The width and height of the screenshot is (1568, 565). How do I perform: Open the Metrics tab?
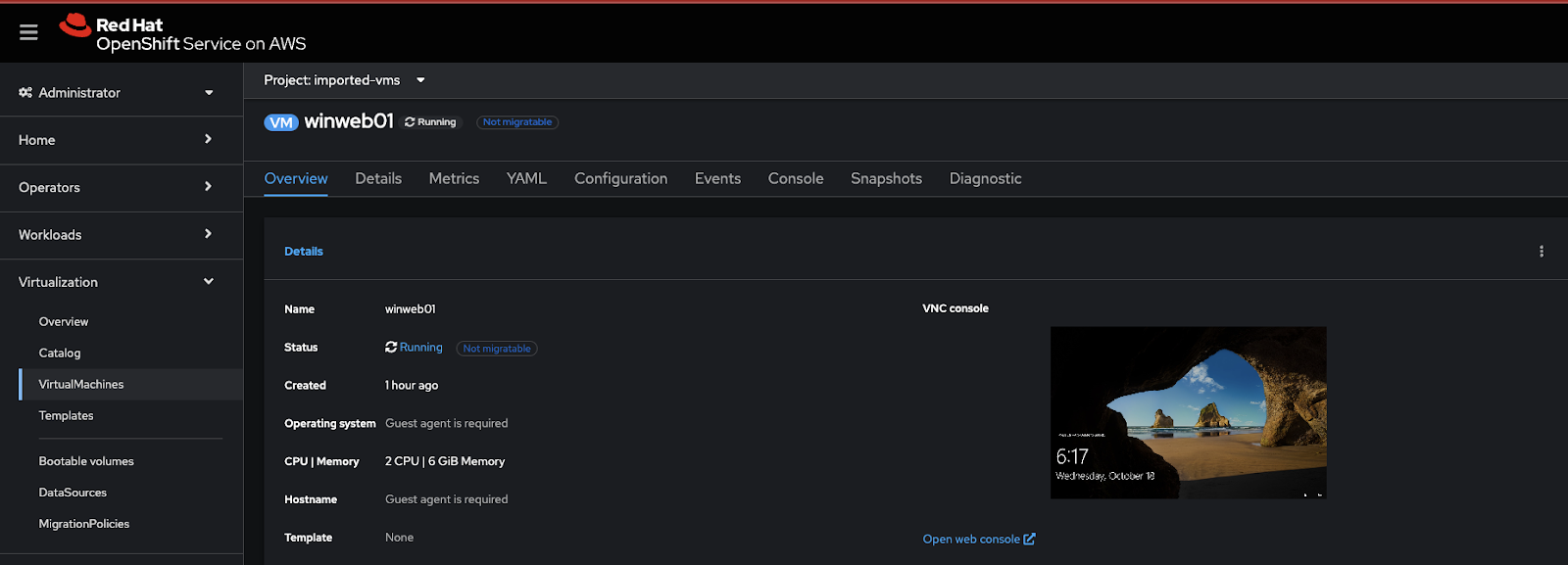pos(454,178)
